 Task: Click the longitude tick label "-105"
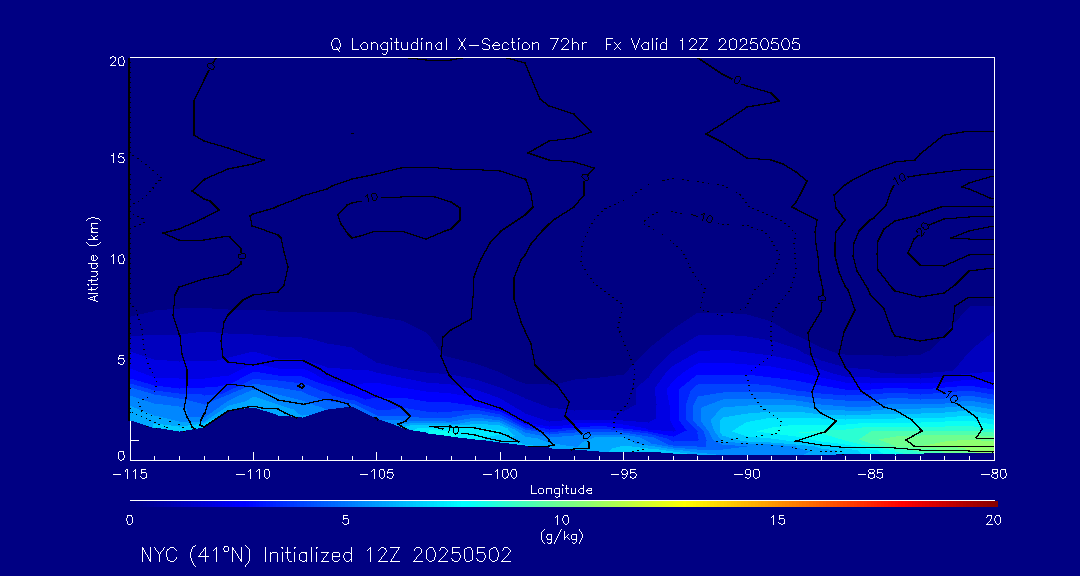click(x=377, y=475)
